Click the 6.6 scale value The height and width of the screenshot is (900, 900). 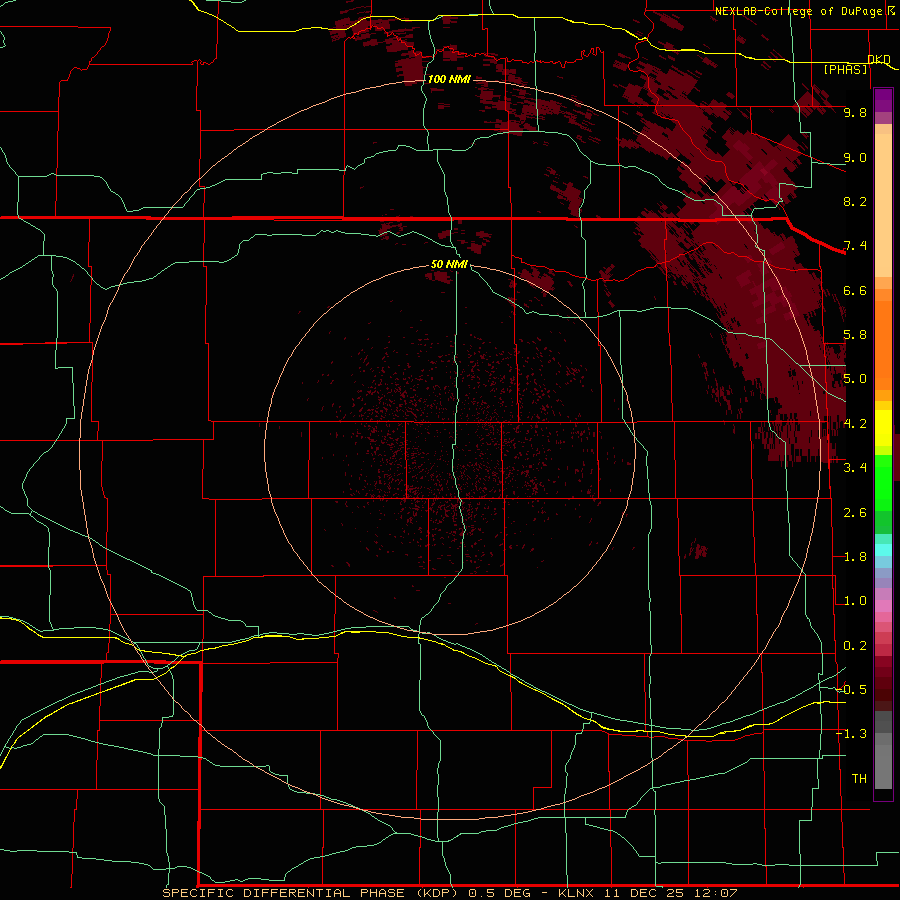click(855, 290)
